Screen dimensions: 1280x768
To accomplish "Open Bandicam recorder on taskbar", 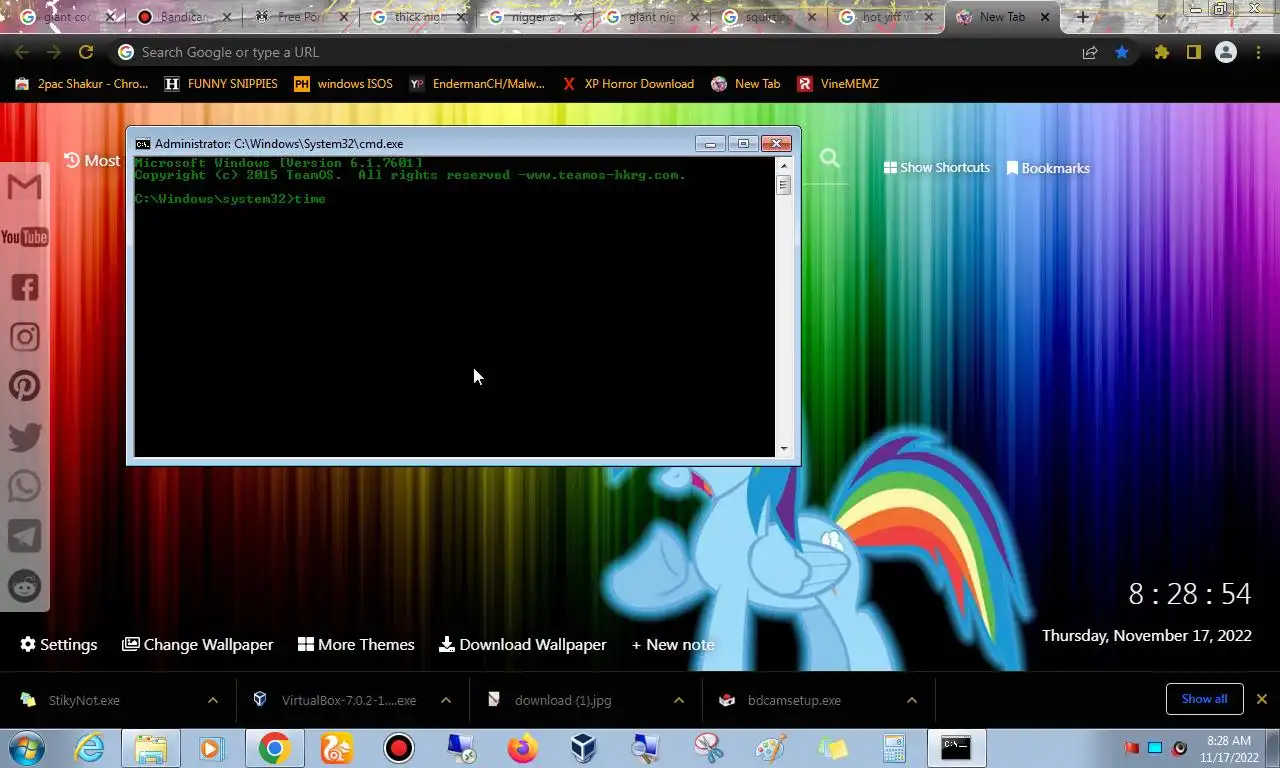I will pos(399,748).
